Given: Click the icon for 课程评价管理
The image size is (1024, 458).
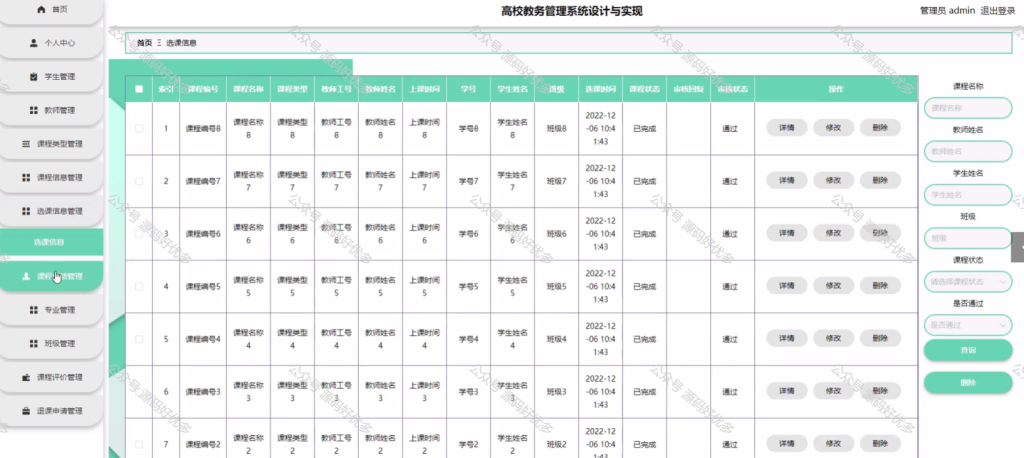Looking at the screenshot, I should (26, 377).
